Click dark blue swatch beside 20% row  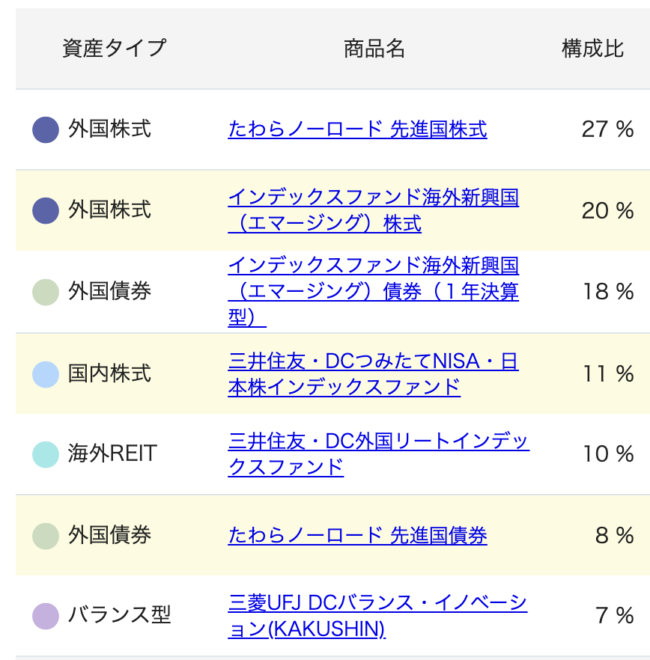pos(45,210)
